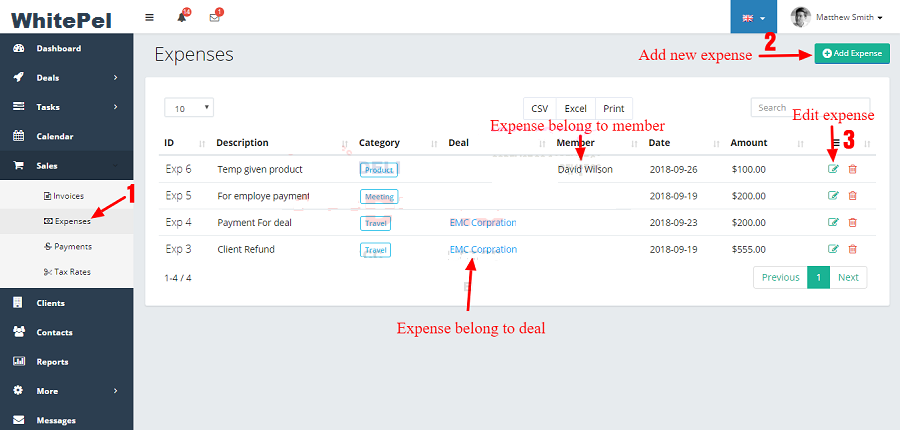Delete the Exp 5 expense

tap(852, 196)
